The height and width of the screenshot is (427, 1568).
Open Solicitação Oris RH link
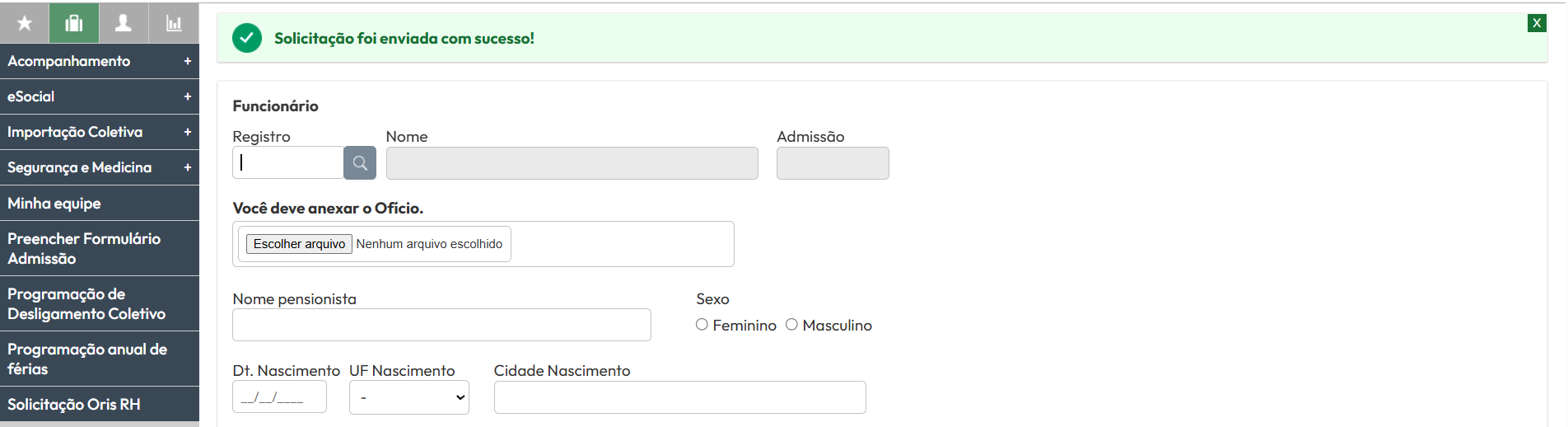point(74,405)
